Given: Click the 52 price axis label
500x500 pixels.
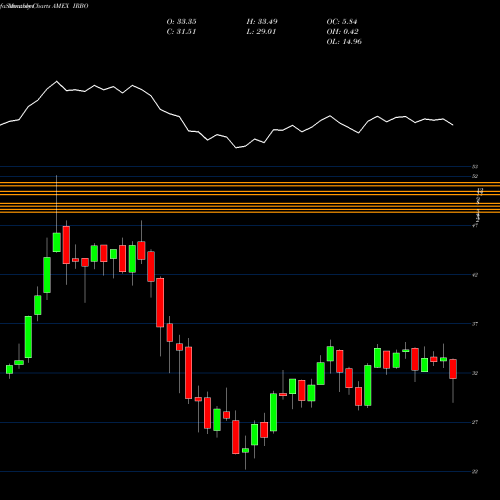Looking at the screenshot, I should coord(475,176).
